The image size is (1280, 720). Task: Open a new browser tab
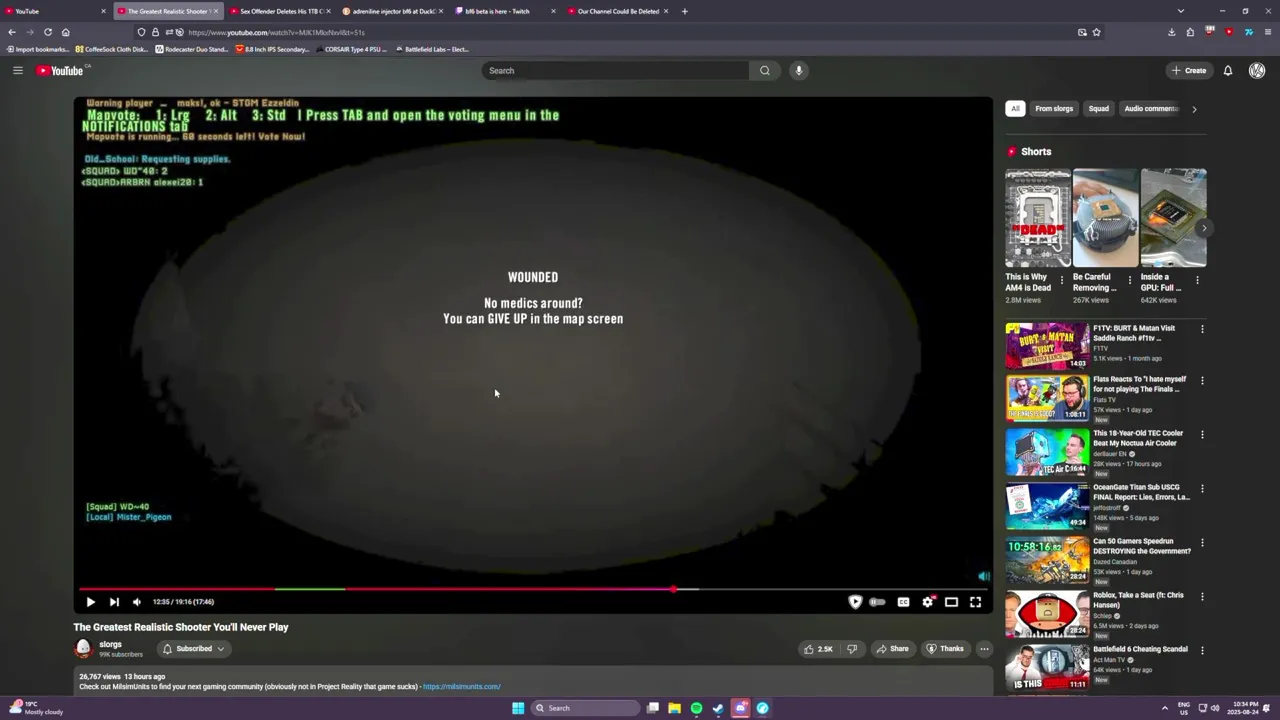click(685, 11)
